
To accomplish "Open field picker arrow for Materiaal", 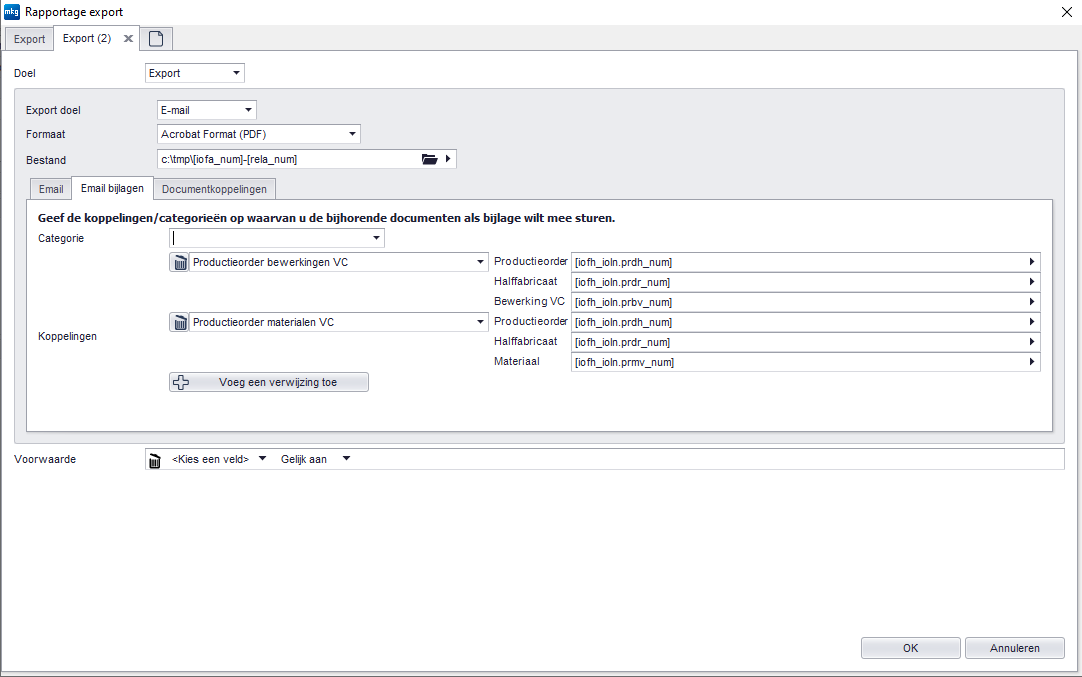I will click(1032, 362).
